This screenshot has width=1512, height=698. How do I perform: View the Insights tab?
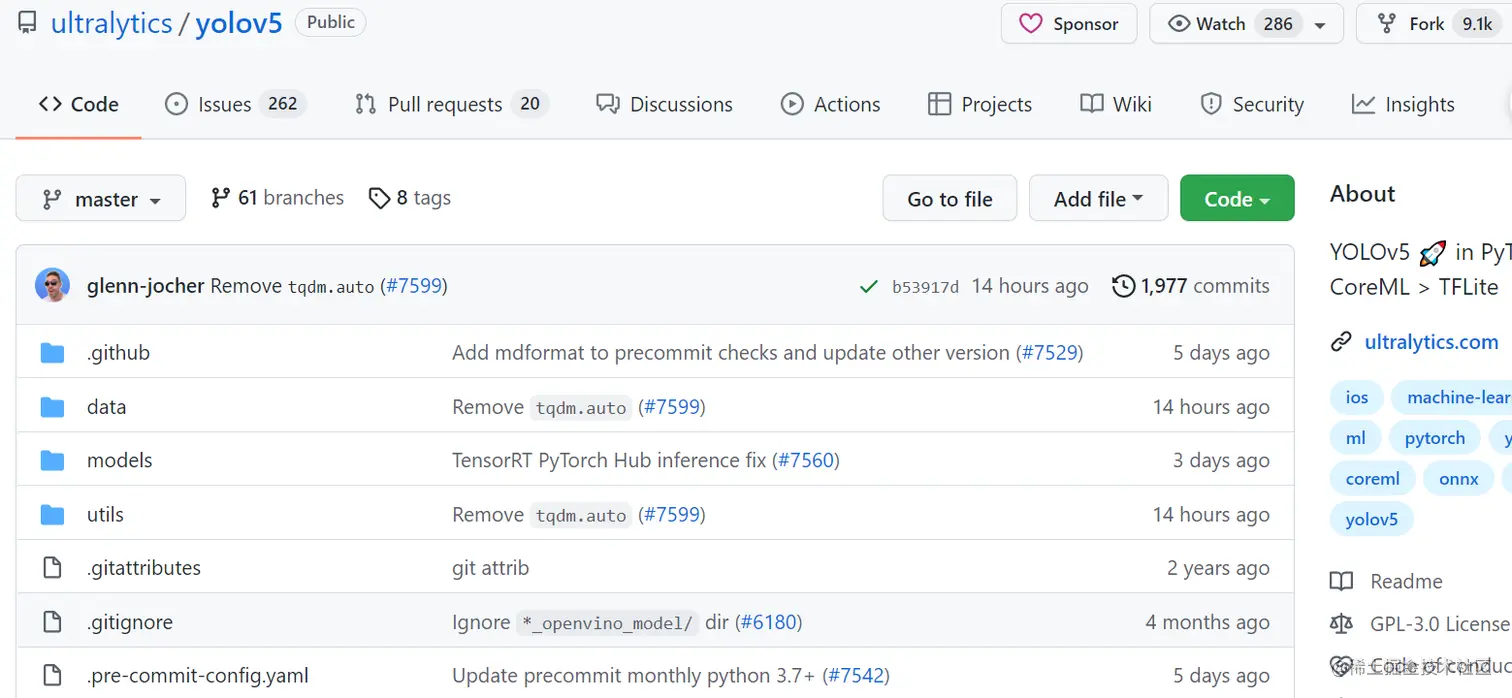(1402, 104)
